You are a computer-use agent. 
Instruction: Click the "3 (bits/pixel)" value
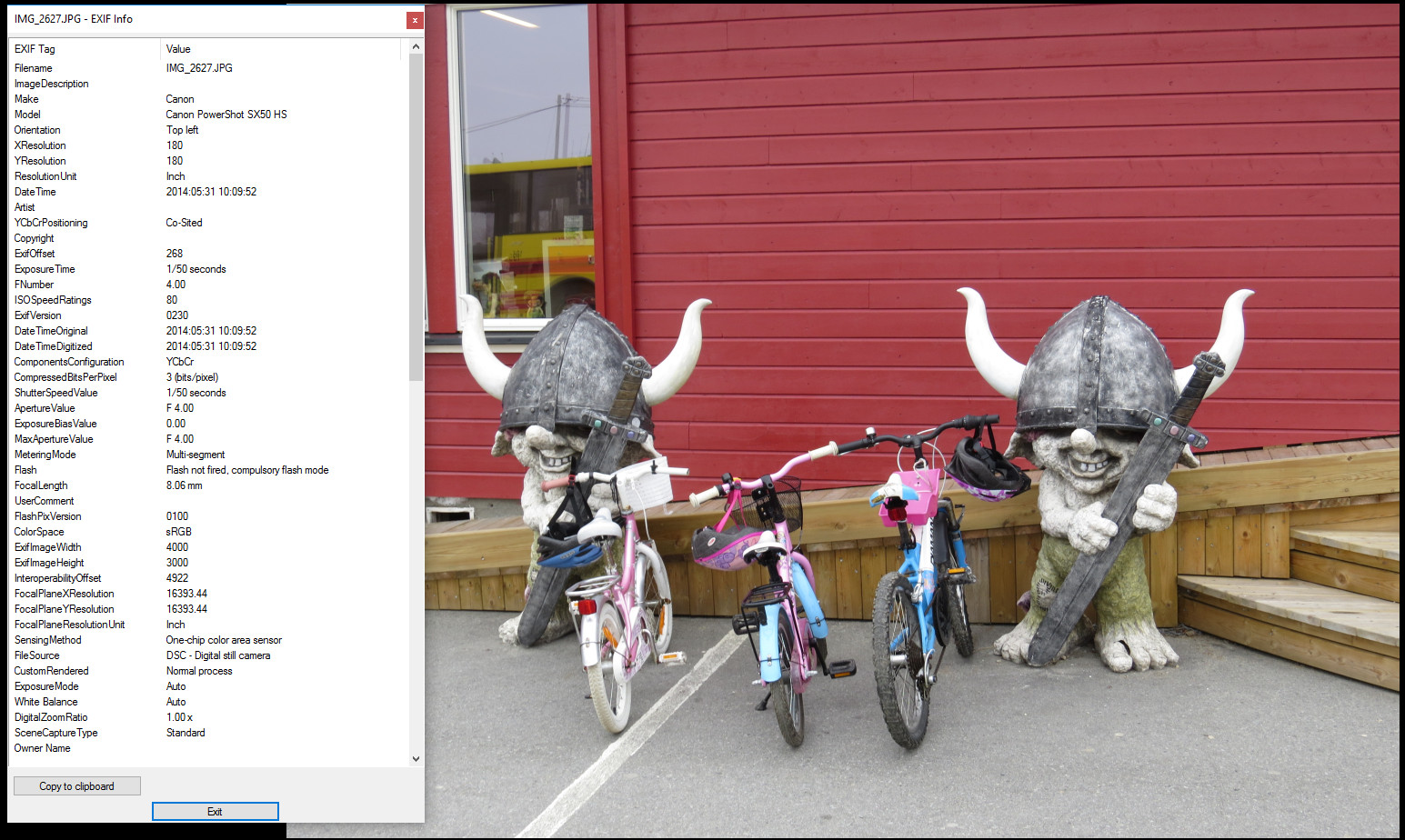pyautogui.click(x=192, y=377)
